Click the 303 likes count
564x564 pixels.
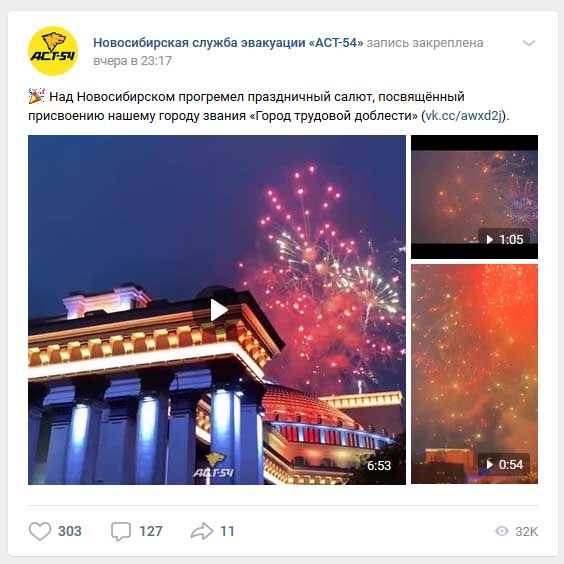(x=70, y=531)
